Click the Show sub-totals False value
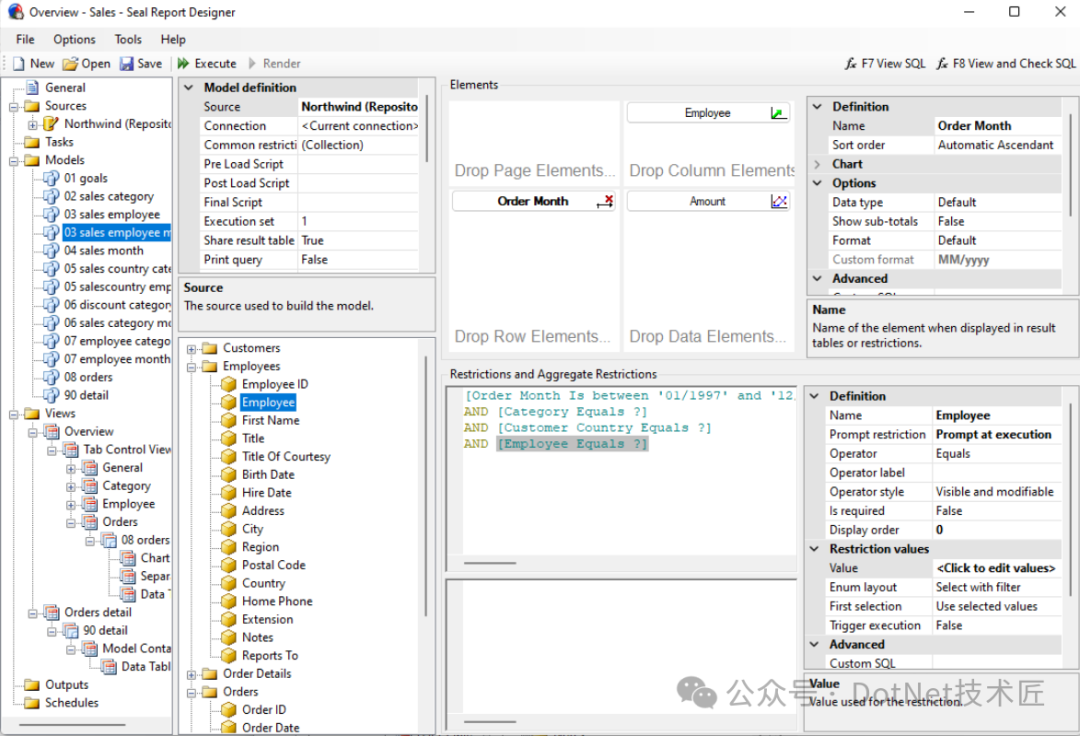This screenshot has height=736, width=1080. click(950, 221)
